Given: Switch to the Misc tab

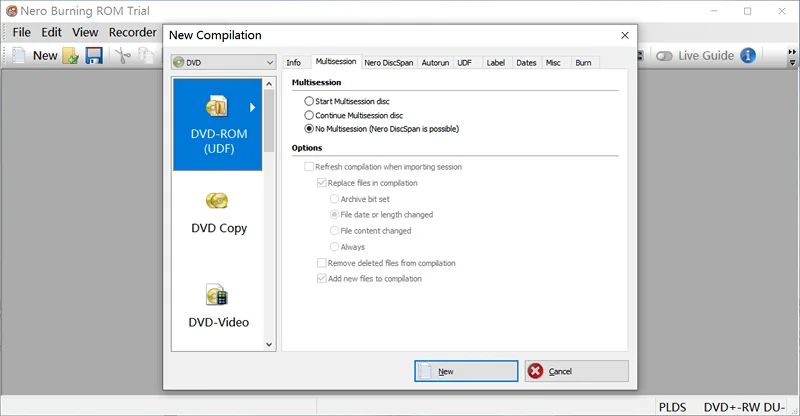Looking at the screenshot, I should coord(553,63).
